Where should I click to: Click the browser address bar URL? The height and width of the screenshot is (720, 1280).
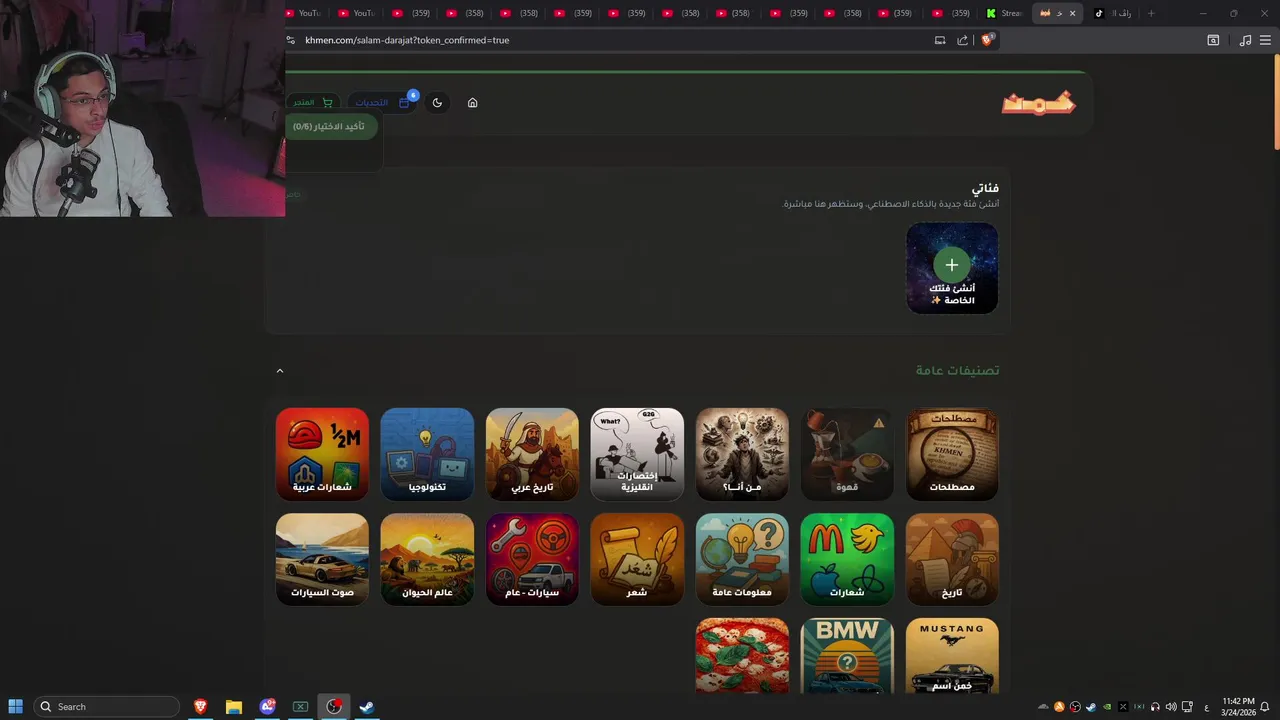[x=407, y=40]
